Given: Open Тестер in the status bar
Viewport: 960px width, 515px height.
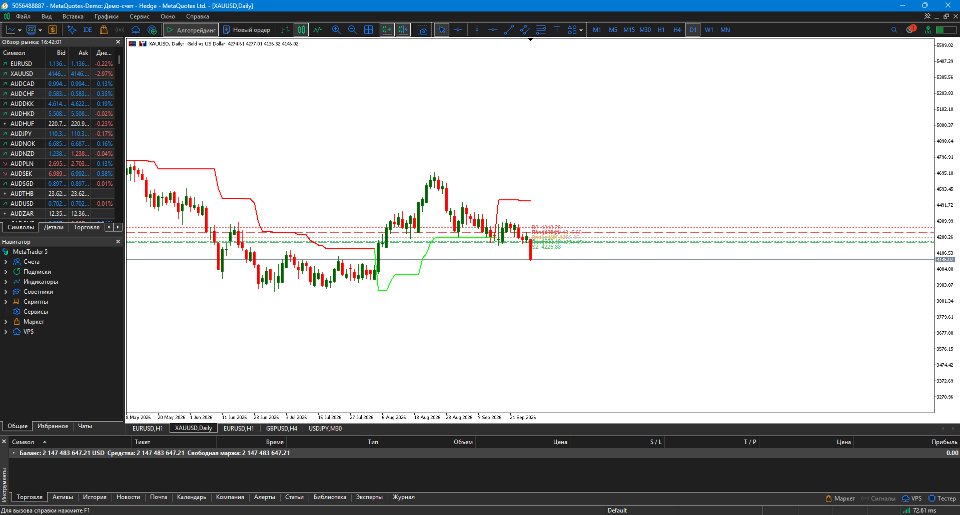Looking at the screenshot, I should 942,498.
